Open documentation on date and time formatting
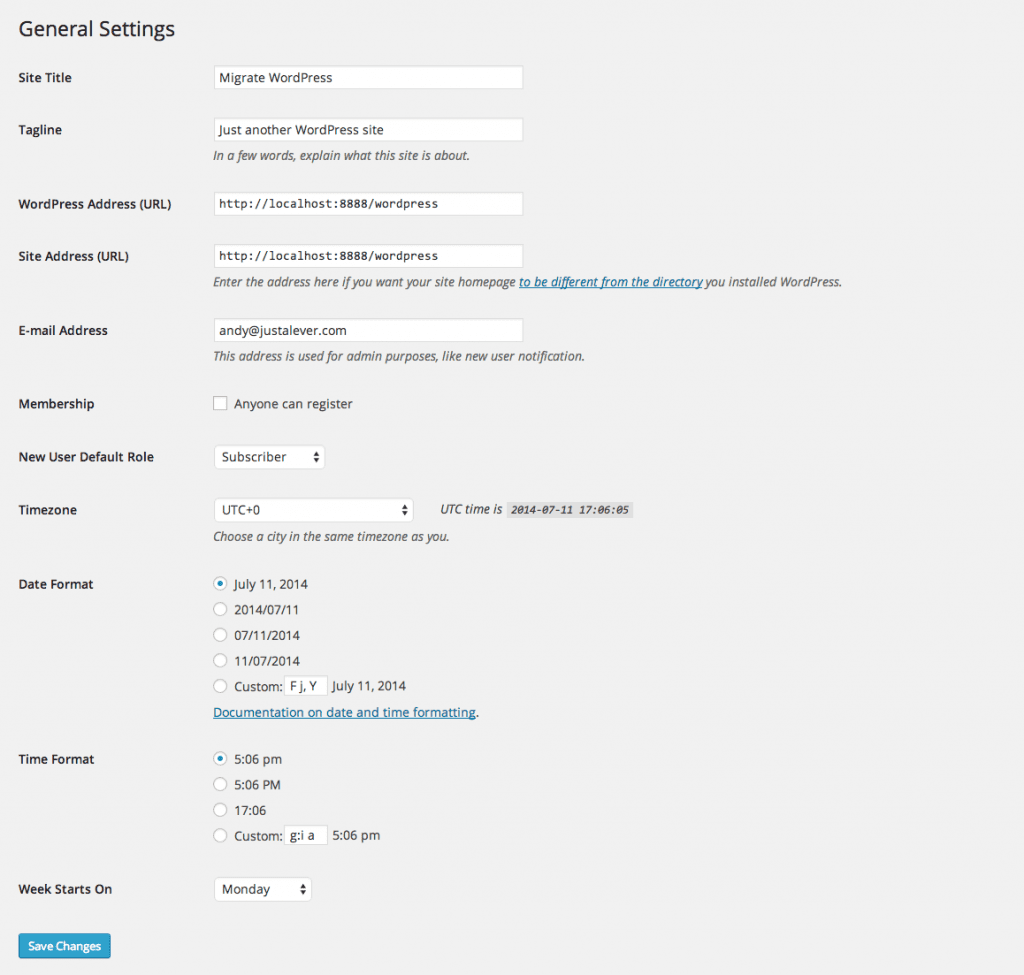 [344, 712]
